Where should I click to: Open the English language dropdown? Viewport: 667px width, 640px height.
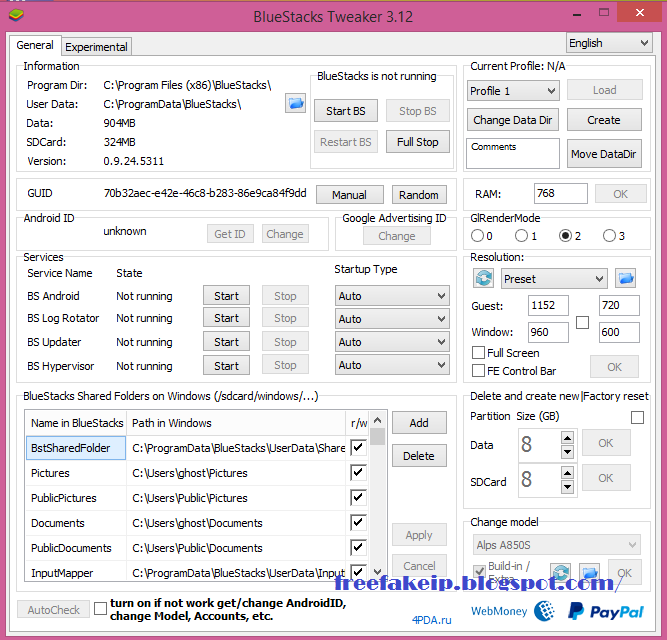coord(609,43)
